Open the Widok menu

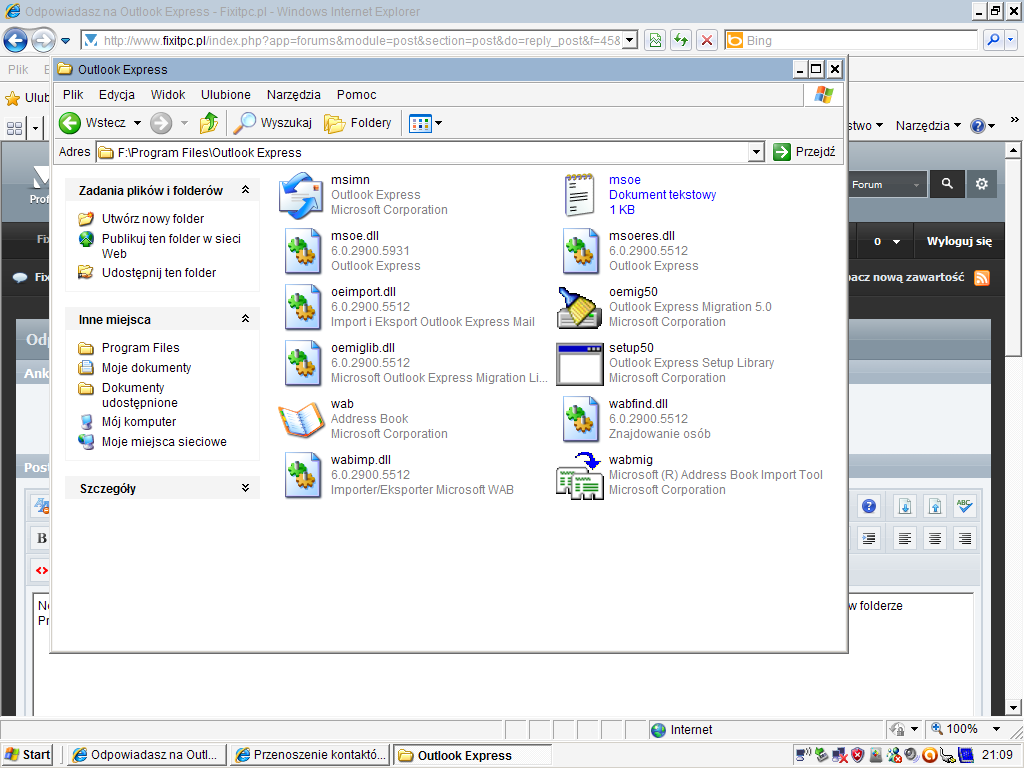point(168,95)
